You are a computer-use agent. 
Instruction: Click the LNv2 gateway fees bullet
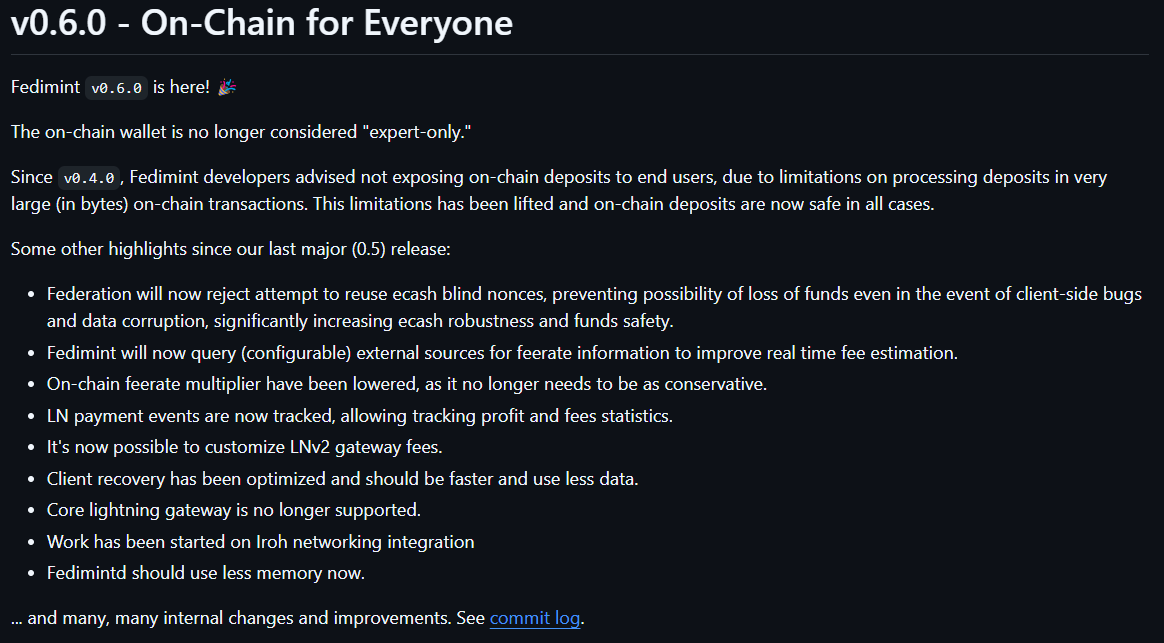coord(244,447)
